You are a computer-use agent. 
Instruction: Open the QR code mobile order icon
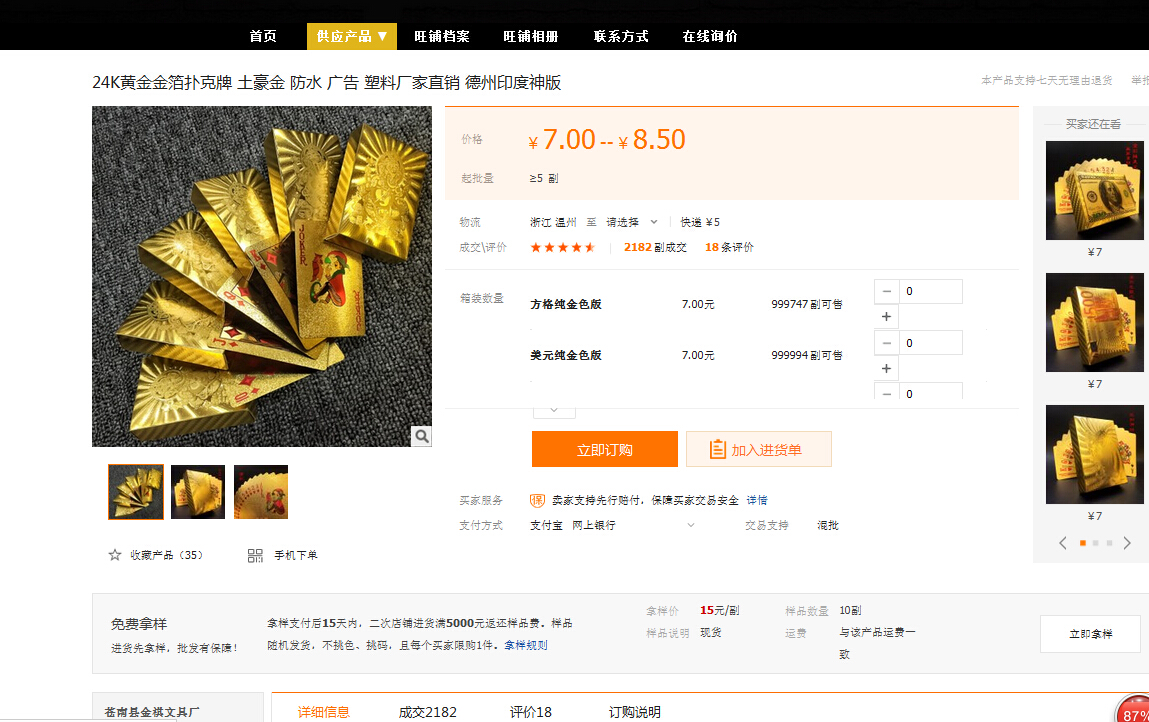click(x=255, y=555)
